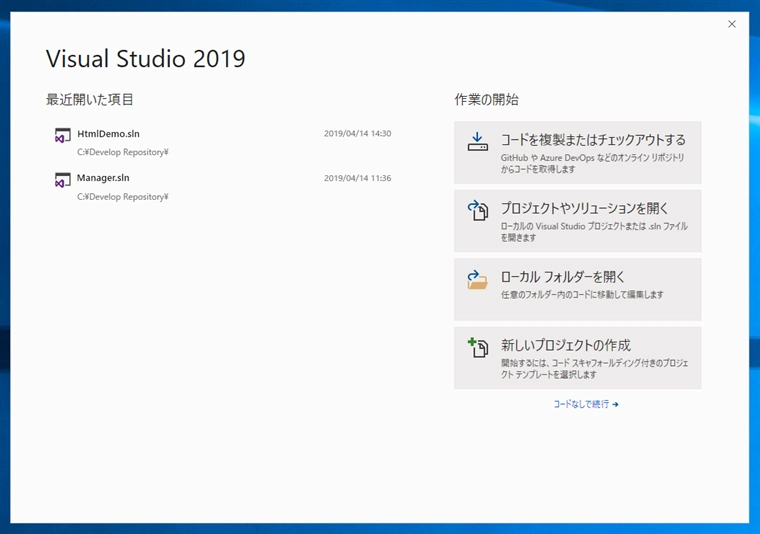Click the open project or solution icon
The image size is (760, 534).
[478, 211]
